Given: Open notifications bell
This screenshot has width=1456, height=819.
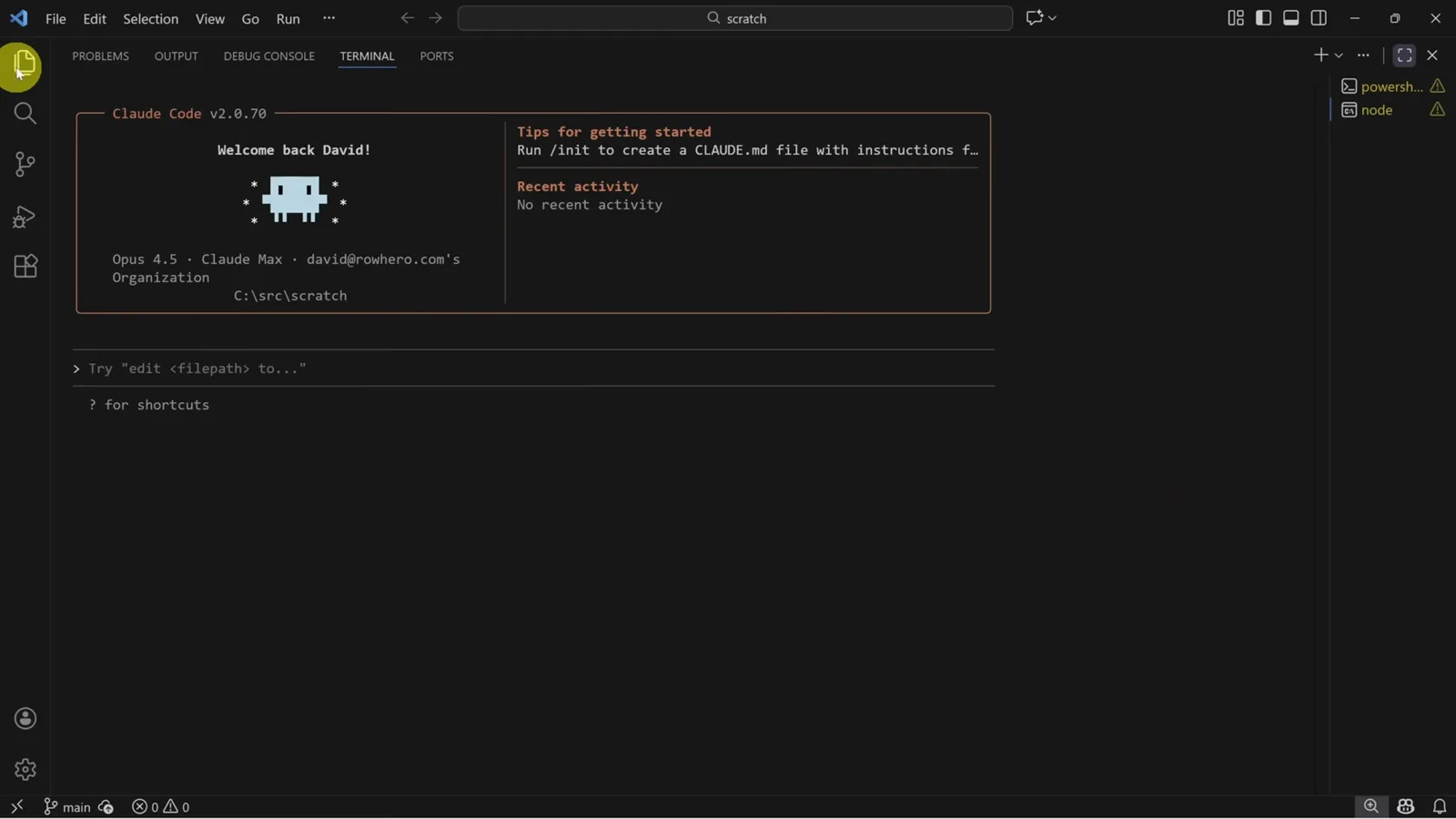Looking at the screenshot, I should tap(1440, 807).
